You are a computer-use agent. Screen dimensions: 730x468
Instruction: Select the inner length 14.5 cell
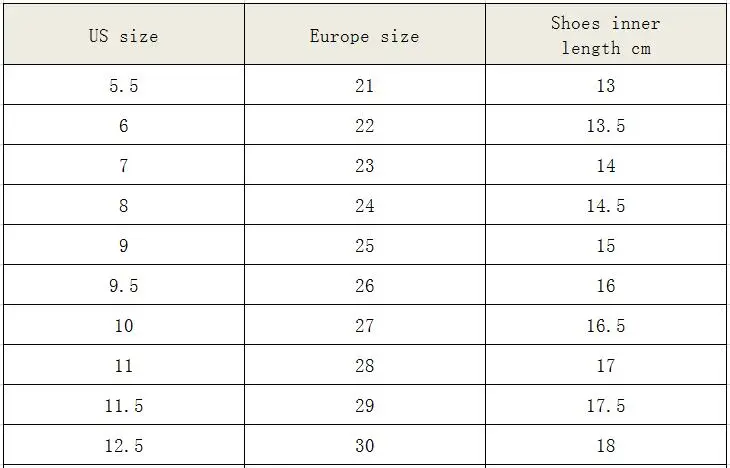(606, 205)
